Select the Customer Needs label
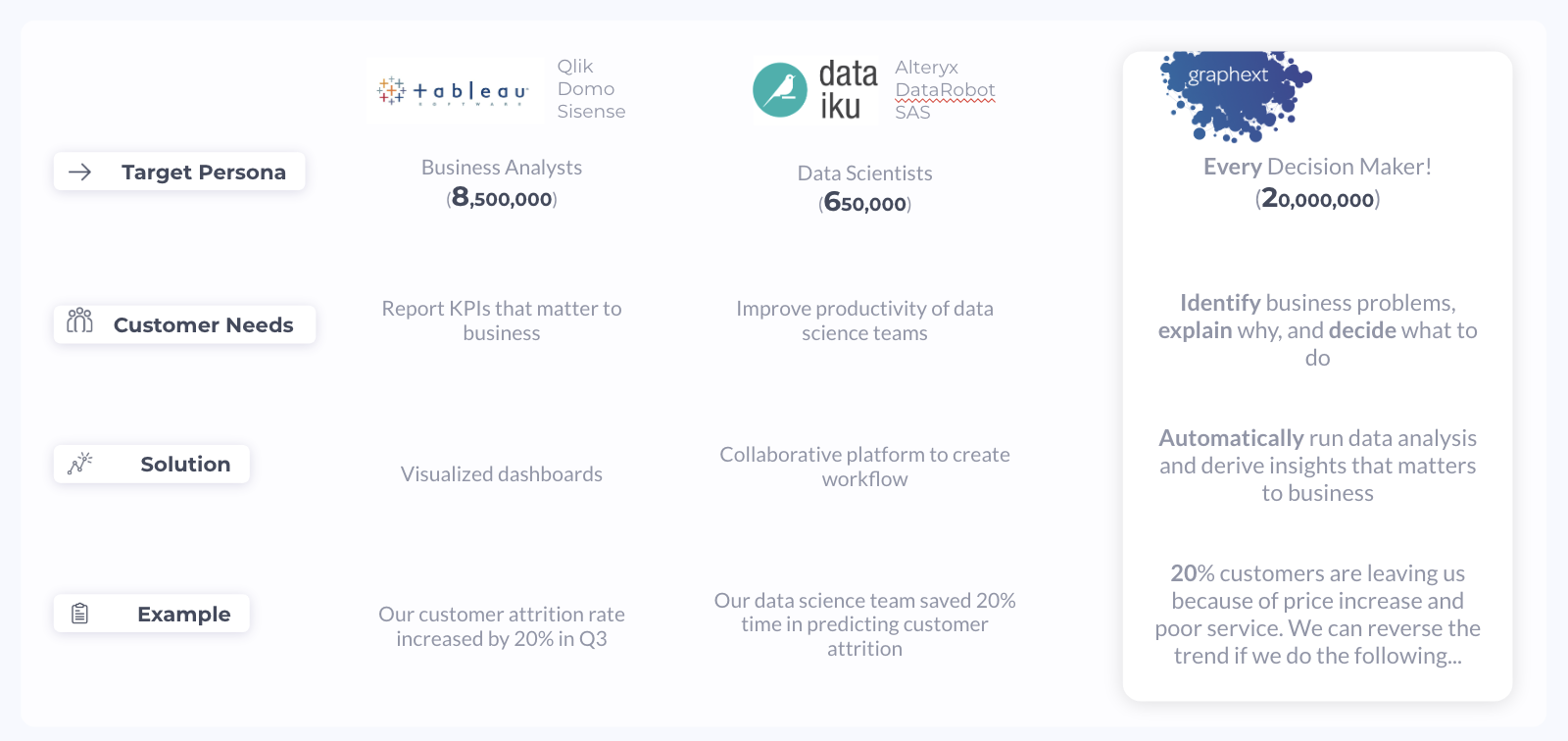The height and width of the screenshot is (741, 1568). click(x=203, y=325)
